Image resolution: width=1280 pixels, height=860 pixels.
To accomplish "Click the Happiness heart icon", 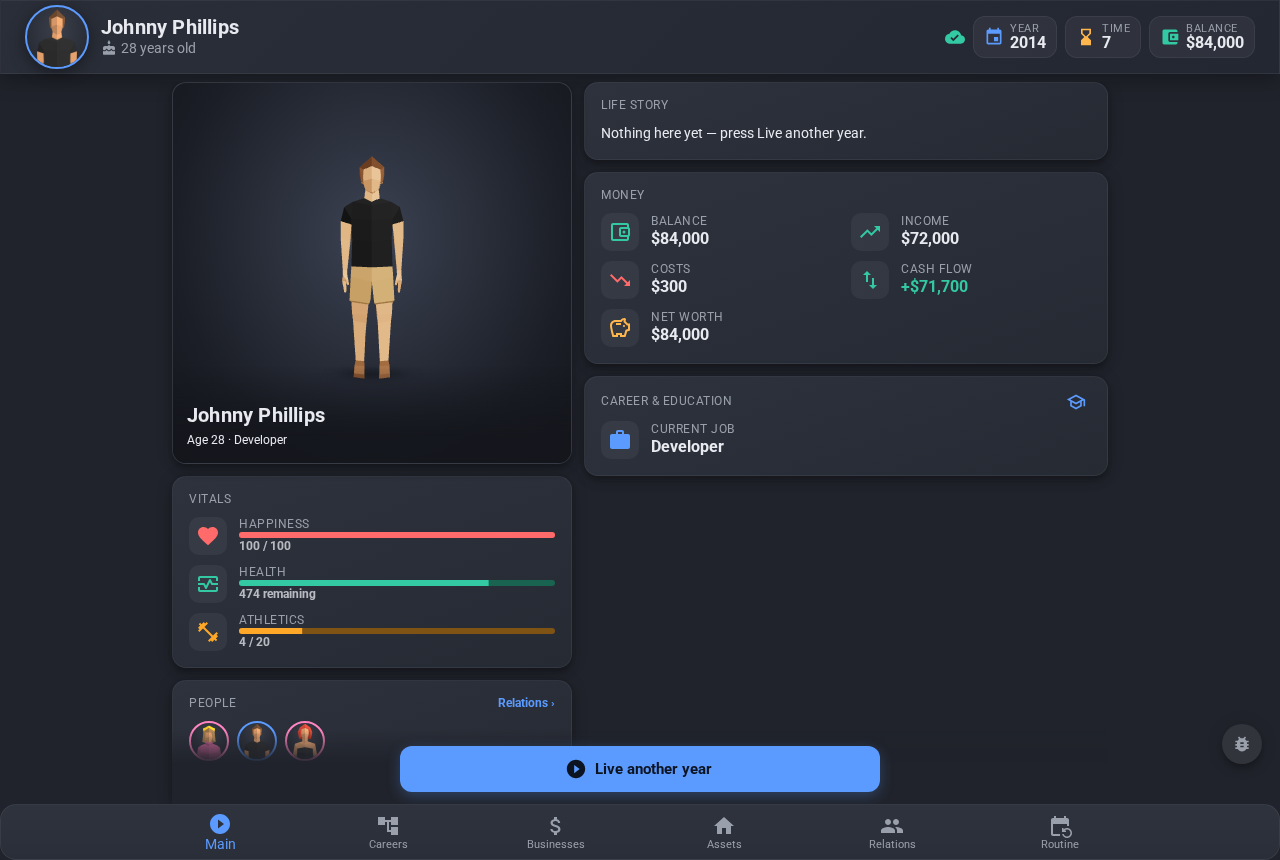I will tap(208, 536).
